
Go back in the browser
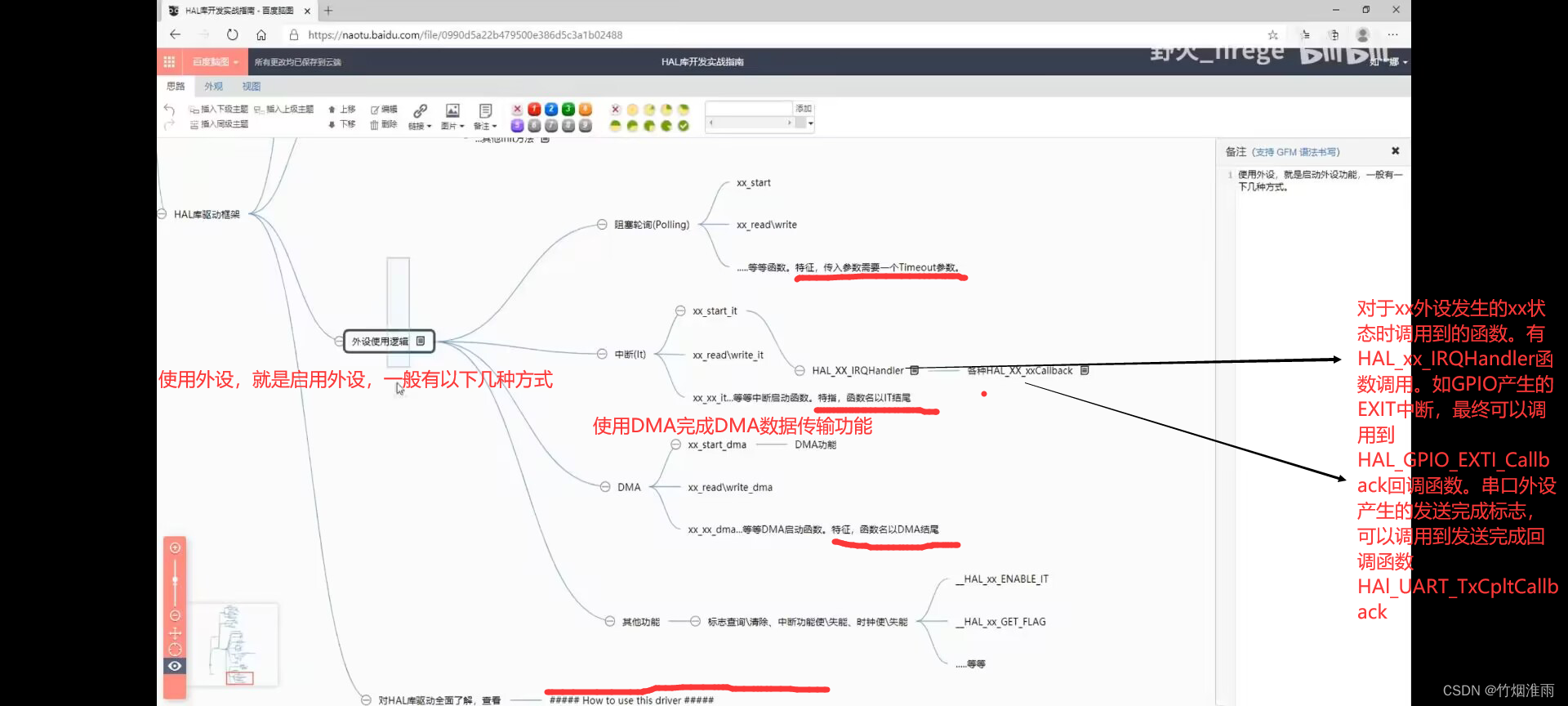[175, 34]
